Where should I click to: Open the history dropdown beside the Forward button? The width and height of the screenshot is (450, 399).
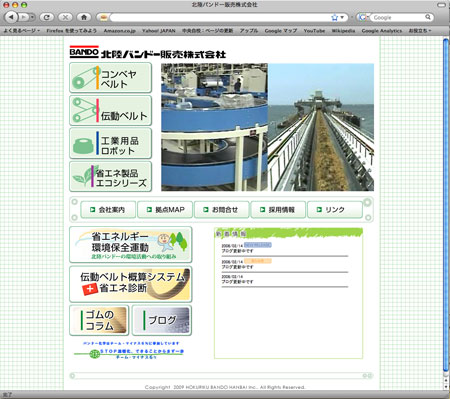32,17
